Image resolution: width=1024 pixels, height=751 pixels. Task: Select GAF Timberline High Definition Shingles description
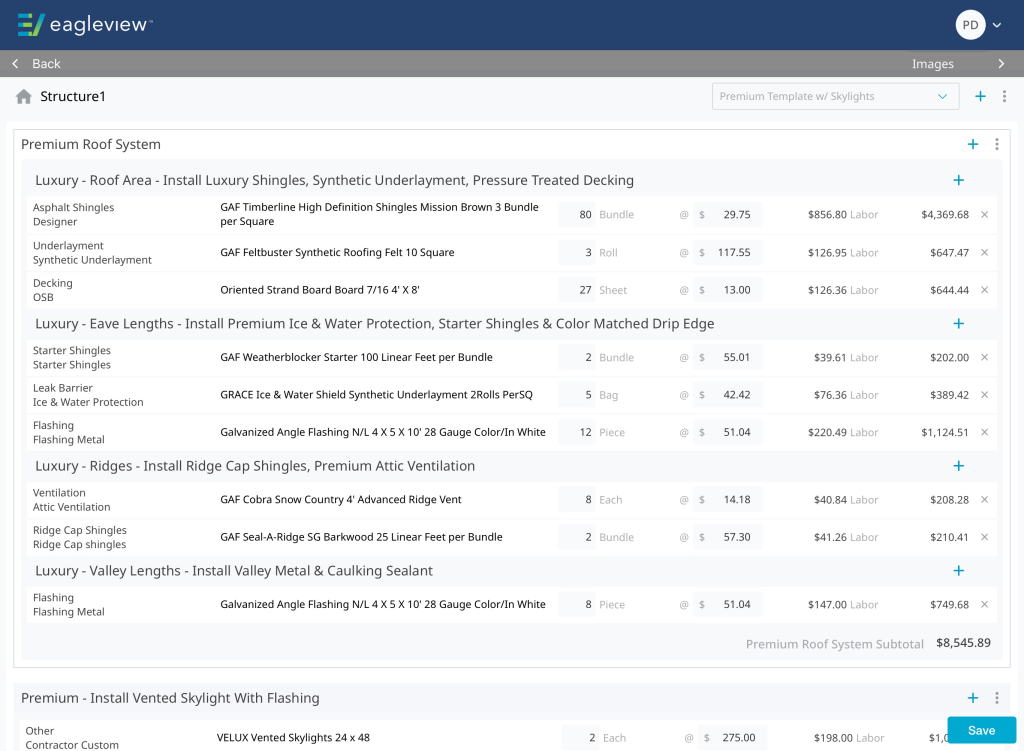379,214
